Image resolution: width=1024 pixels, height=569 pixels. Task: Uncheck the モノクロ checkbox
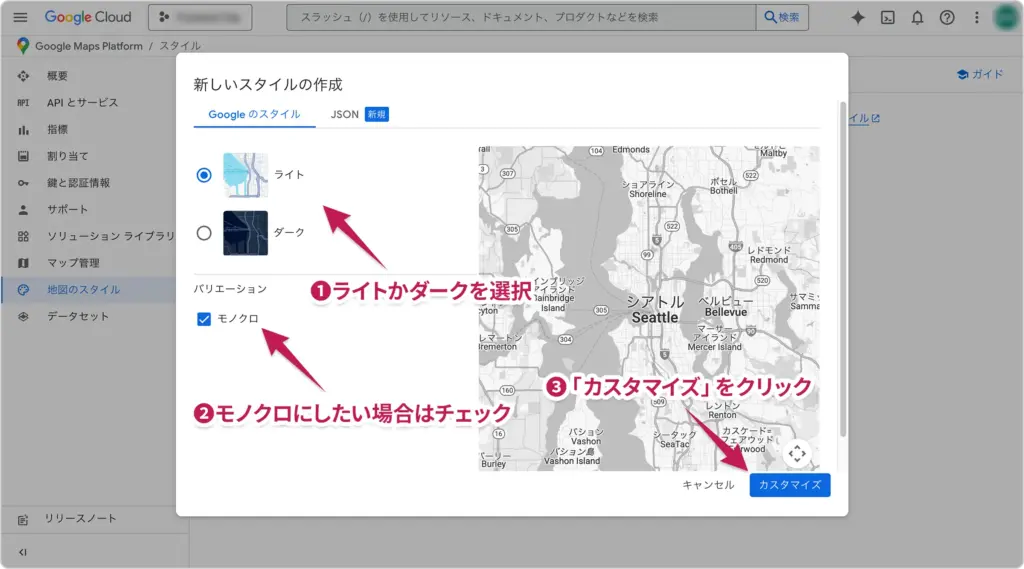point(204,319)
